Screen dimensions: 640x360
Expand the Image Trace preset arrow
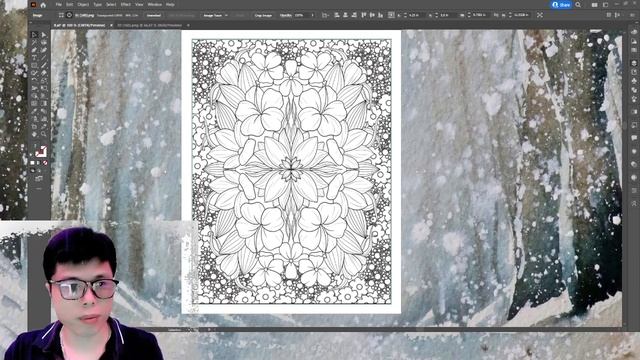[x=226, y=16]
